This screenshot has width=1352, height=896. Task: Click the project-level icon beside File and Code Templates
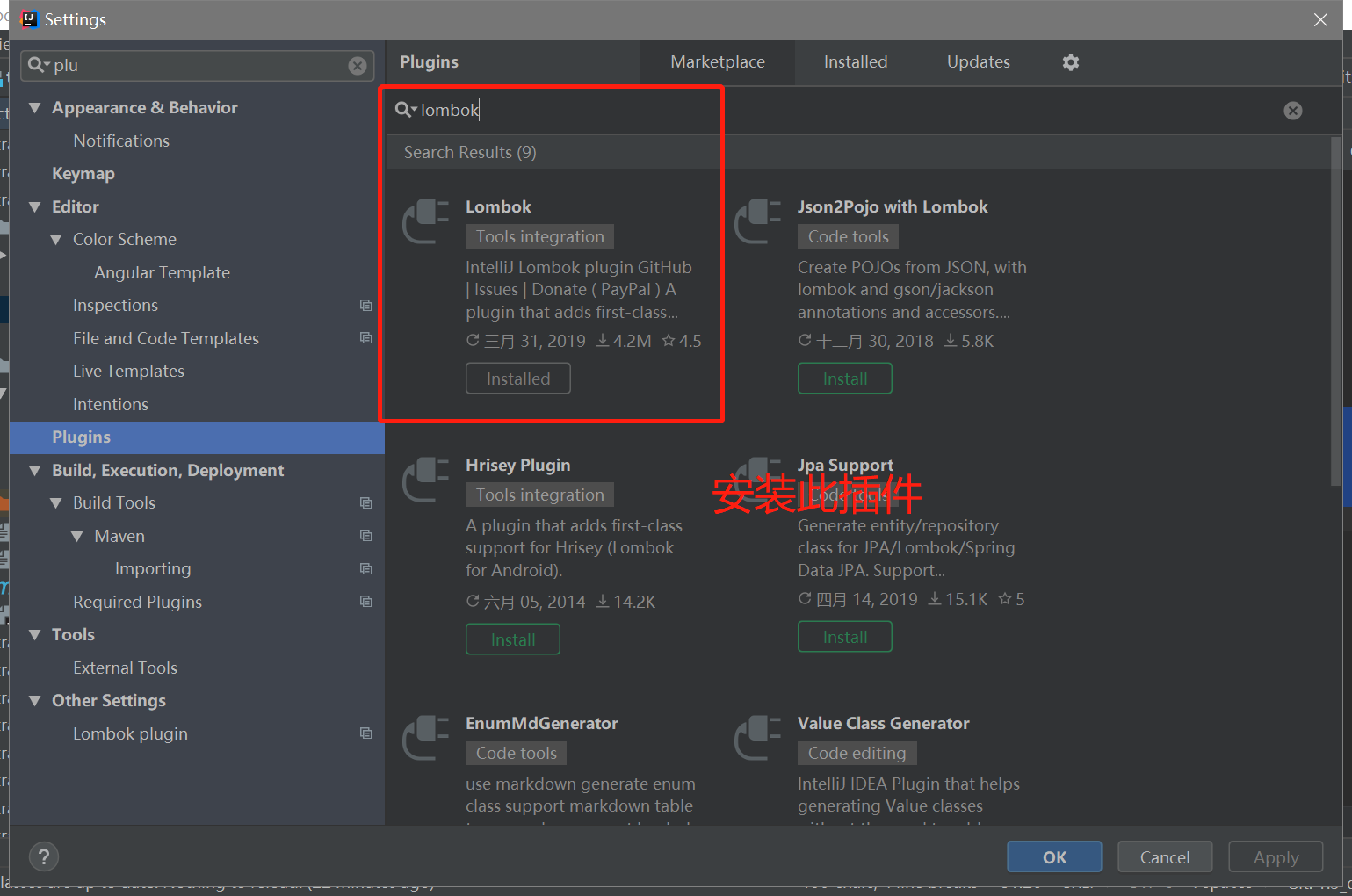click(x=365, y=338)
